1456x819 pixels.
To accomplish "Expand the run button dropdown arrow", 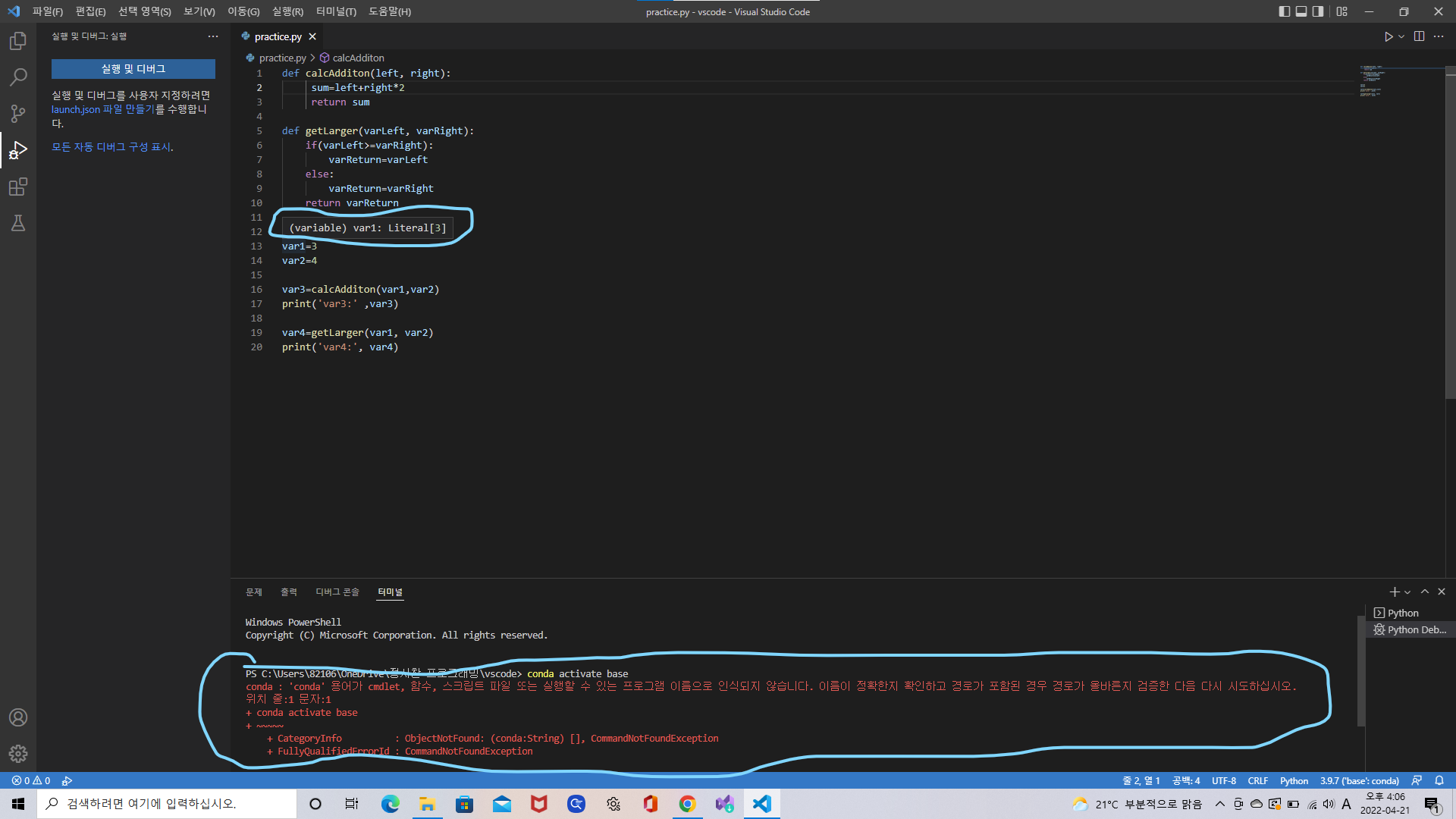I will point(1401,36).
